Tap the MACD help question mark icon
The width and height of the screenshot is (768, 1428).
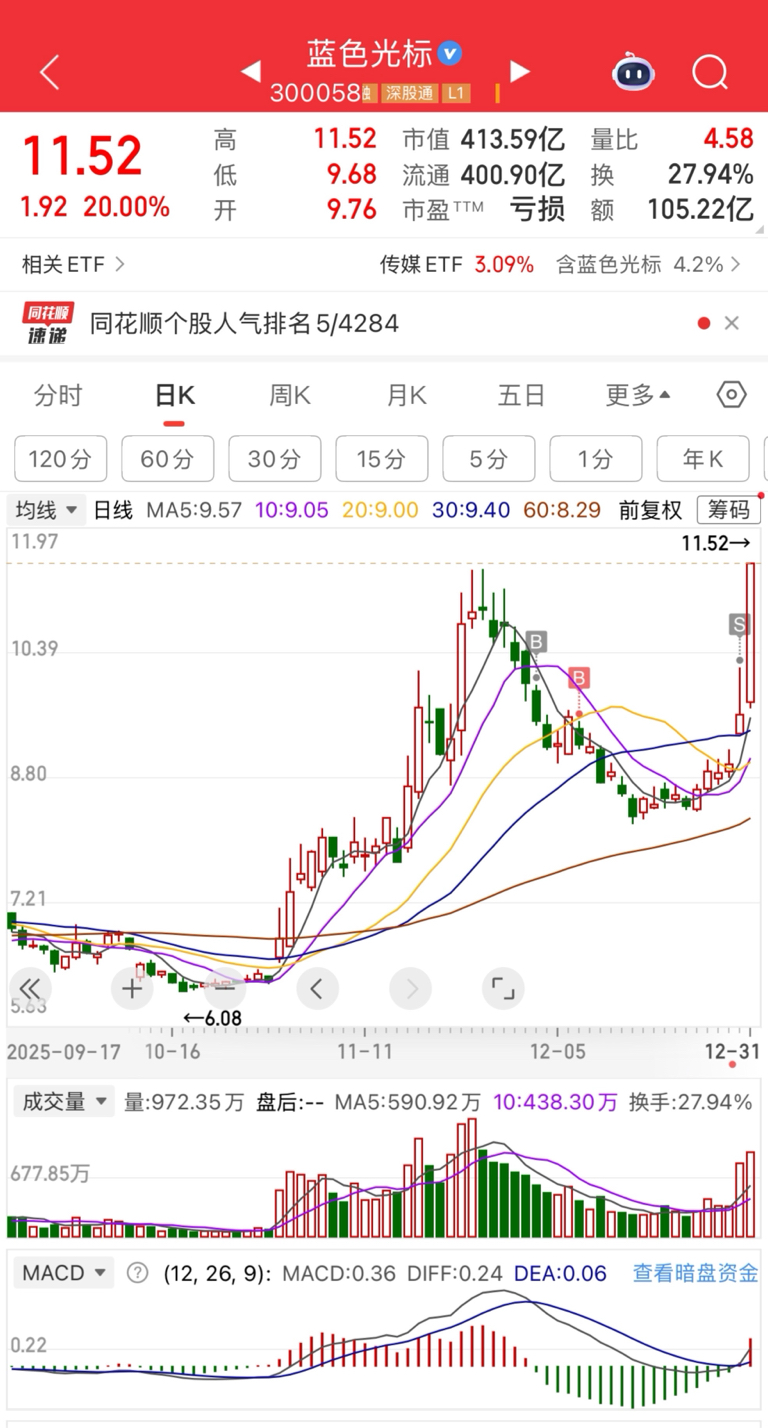pyautogui.click(x=138, y=1273)
